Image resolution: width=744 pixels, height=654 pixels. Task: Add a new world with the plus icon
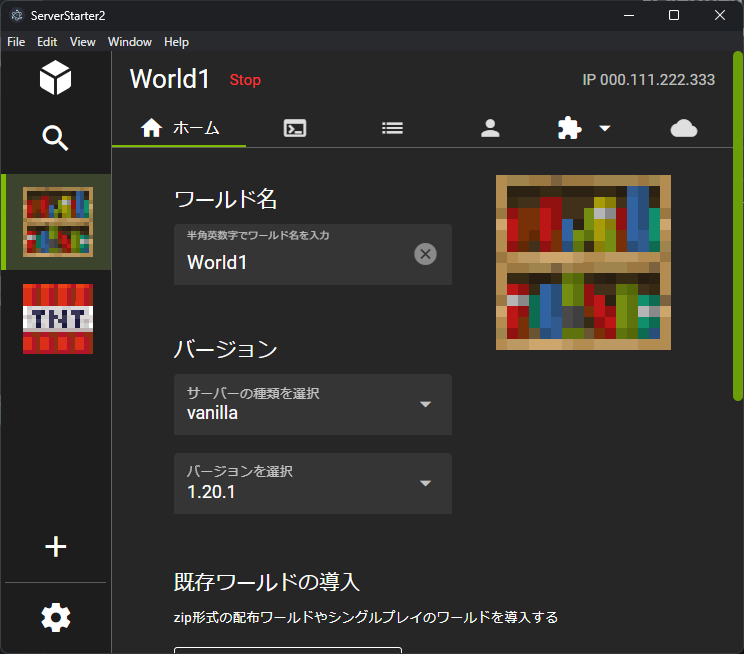click(56, 547)
